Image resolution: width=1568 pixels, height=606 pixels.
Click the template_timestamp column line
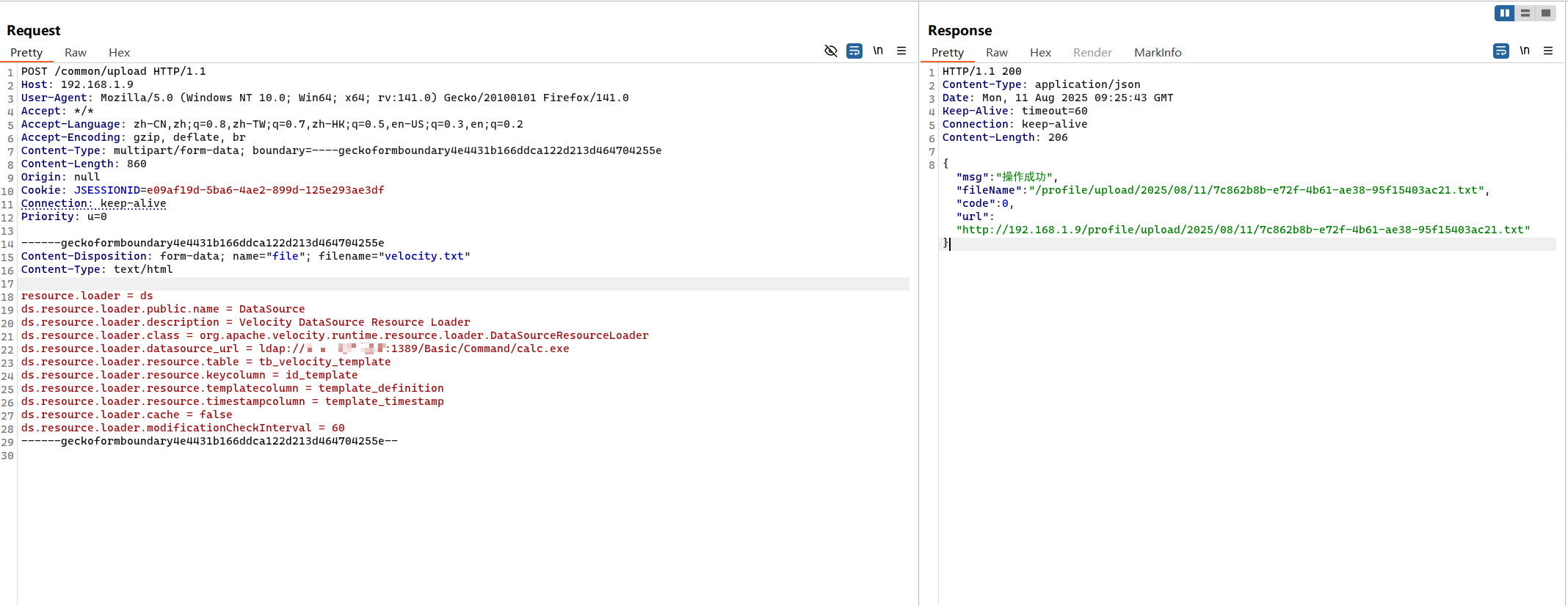pos(233,401)
